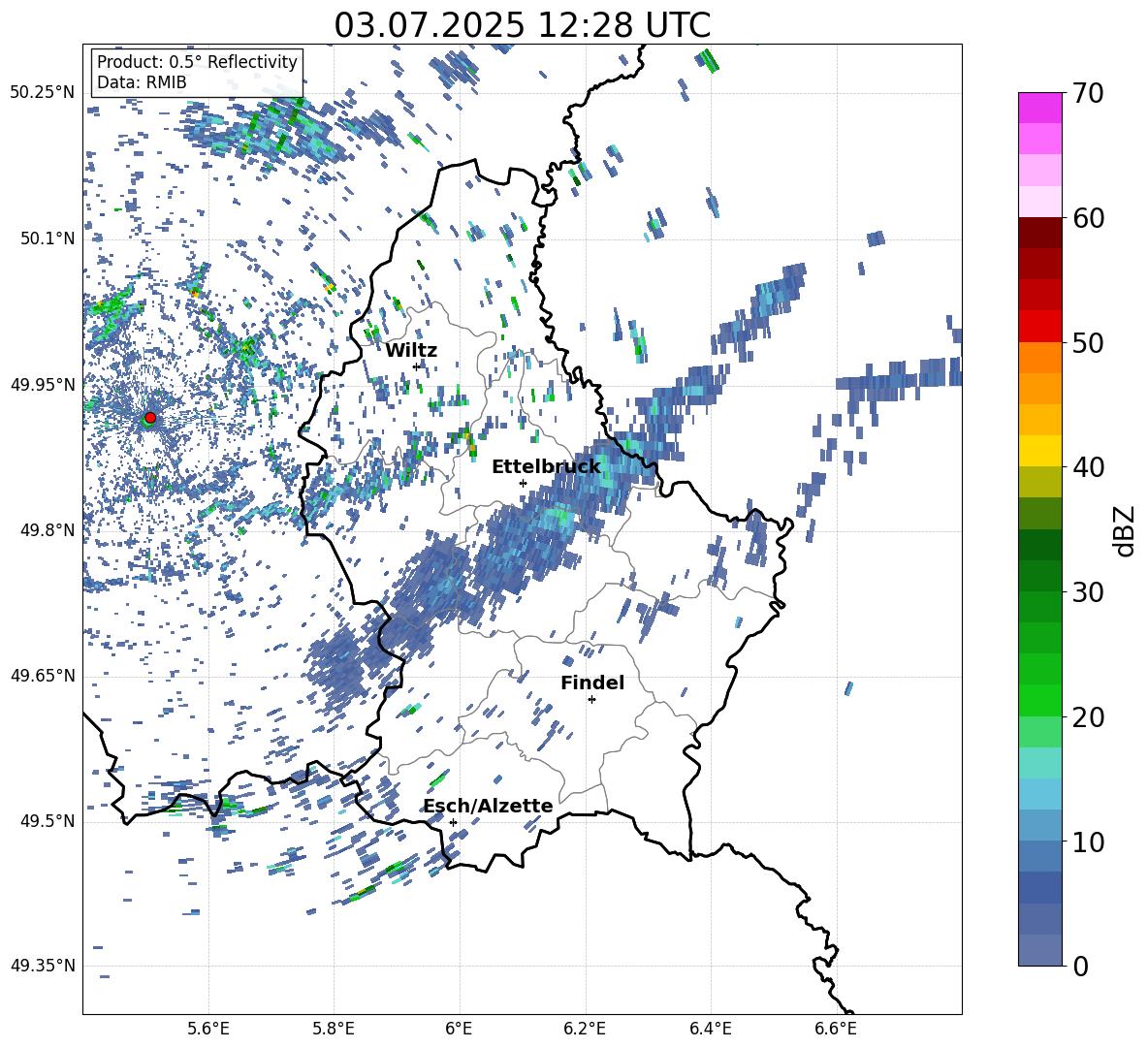Click the 10 colorbar tick label
The image size is (1148, 1048).
click(x=1088, y=842)
